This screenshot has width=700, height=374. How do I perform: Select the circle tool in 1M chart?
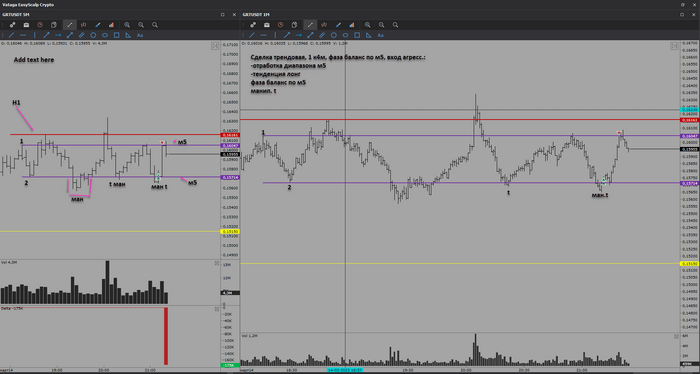pyautogui.click(x=334, y=35)
